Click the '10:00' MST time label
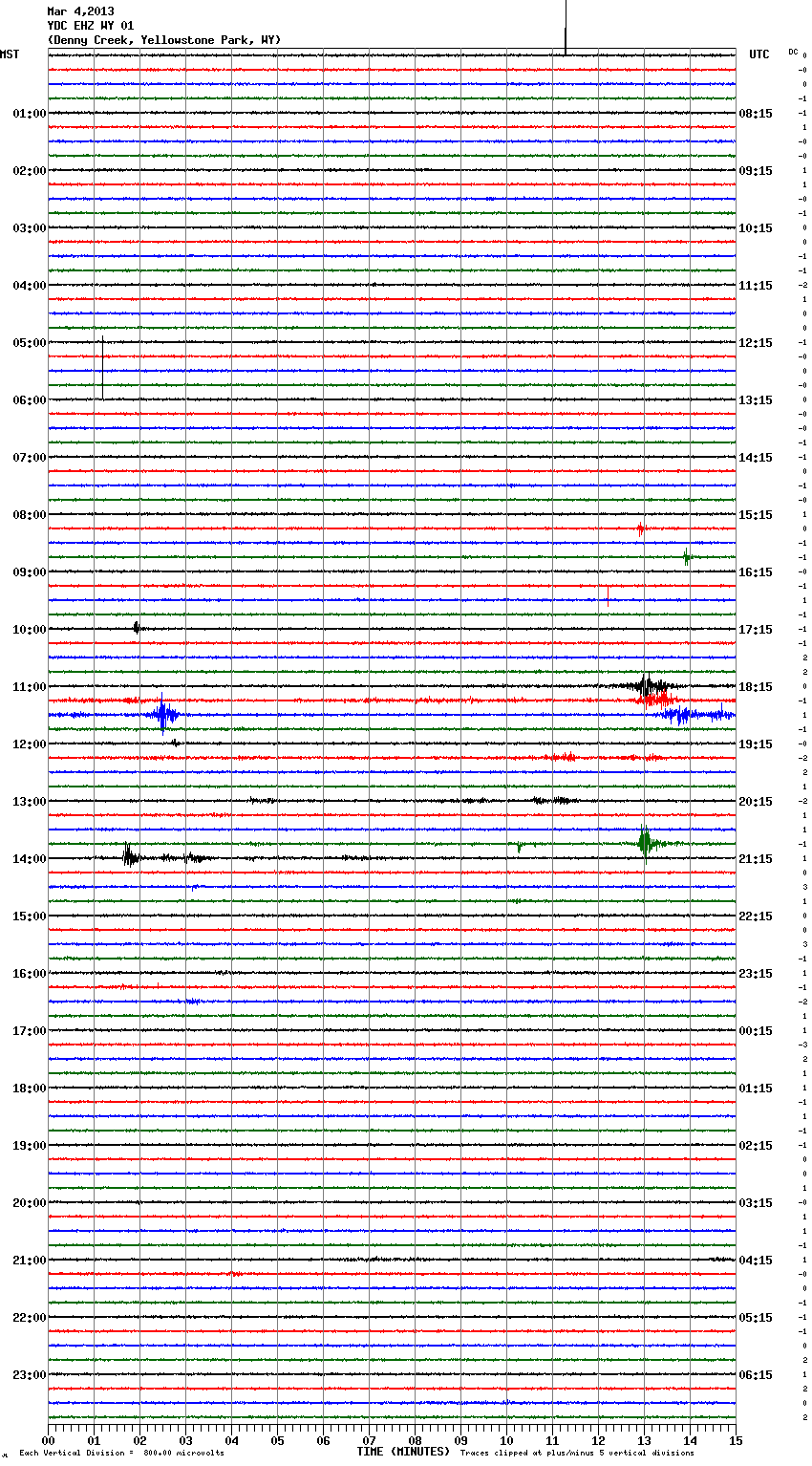This screenshot has width=812, height=1466. (x=30, y=630)
